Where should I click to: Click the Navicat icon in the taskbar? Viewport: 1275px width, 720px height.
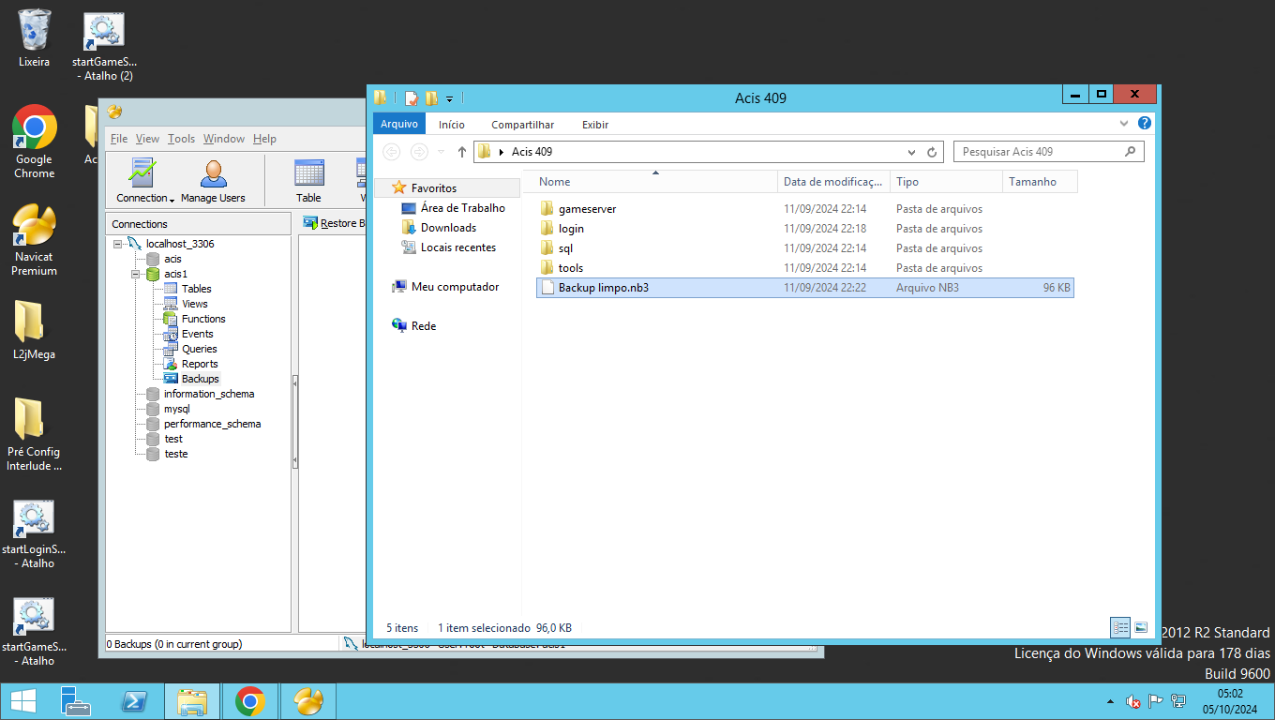[307, 702]
